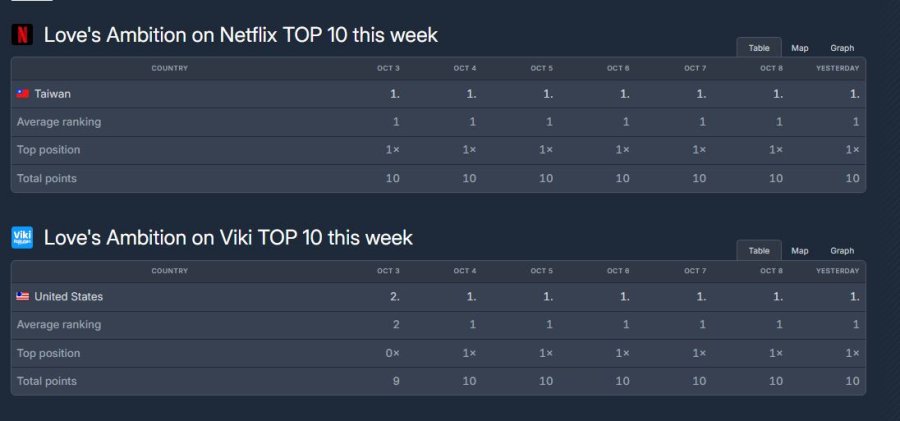Click the United States country link
The width and height of the screenshot is (900, 421).
click(x=68, y=297)
